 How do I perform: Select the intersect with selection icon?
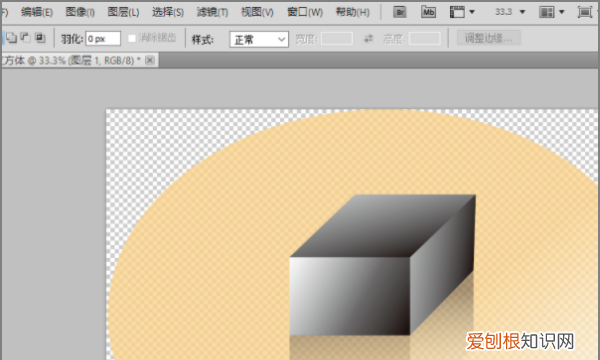(40, 37)
